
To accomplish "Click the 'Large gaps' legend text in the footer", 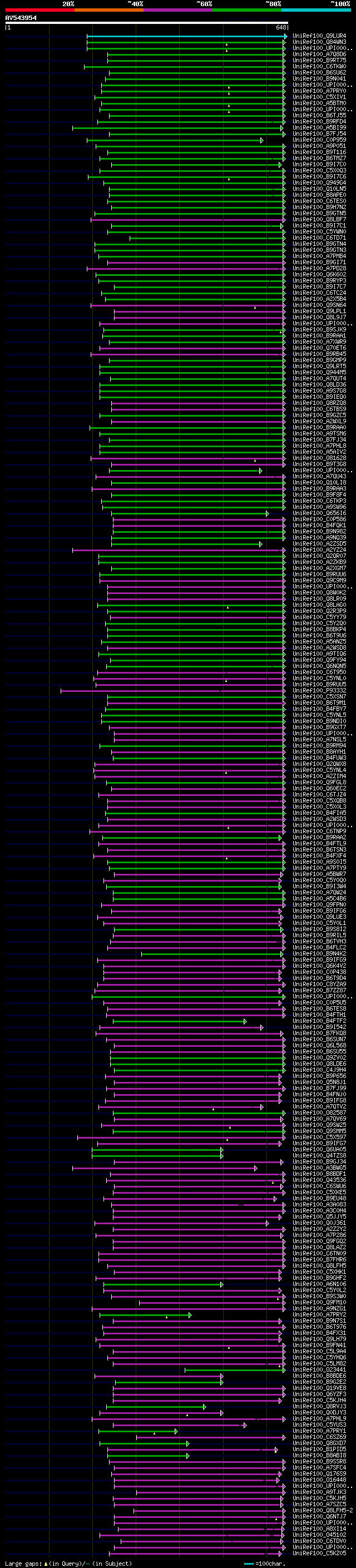I will [x=23, y=1564].
